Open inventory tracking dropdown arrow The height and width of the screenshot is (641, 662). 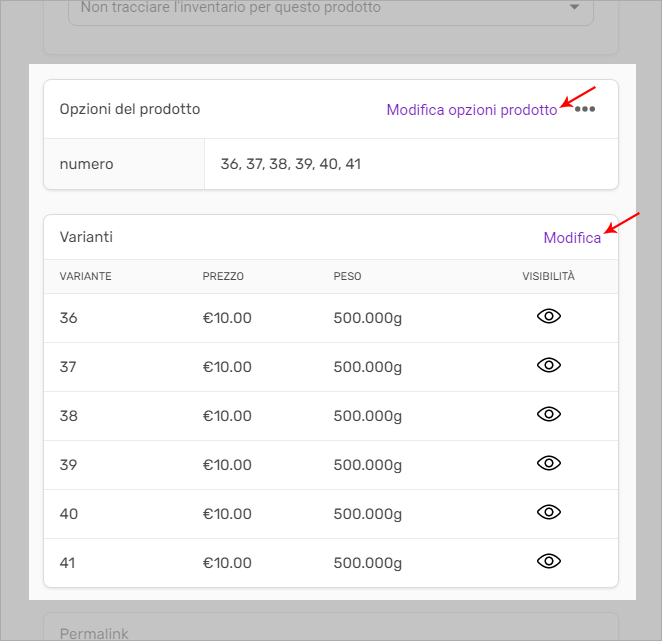pyautogui.click(x=574, y=7)
